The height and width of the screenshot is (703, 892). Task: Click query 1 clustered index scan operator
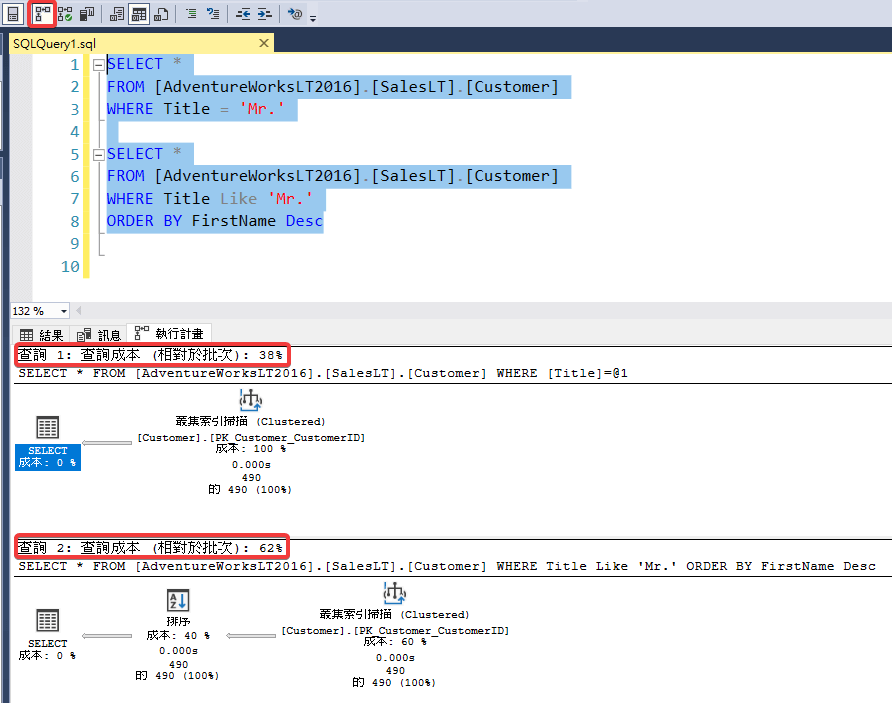click(250, 402)
